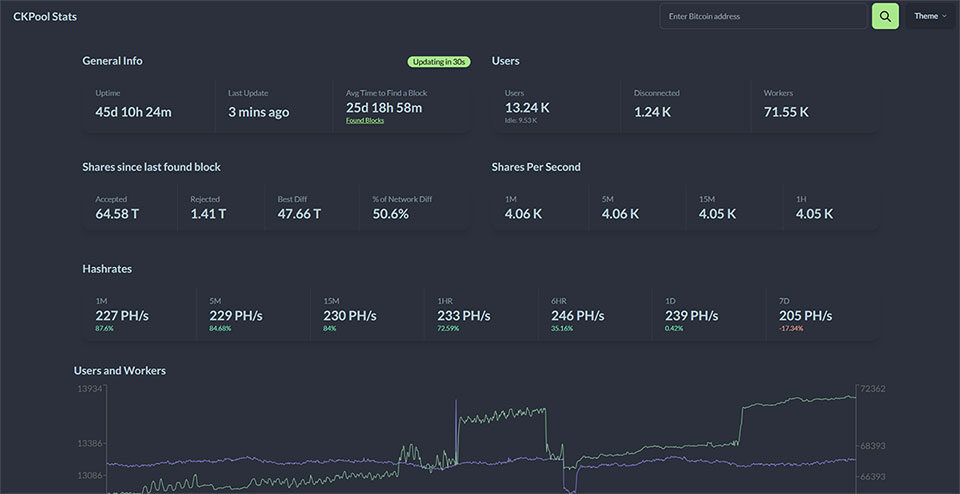The height and width of the screenshot is (494, 960).
Task: Click the Avg Time to Find a Block value
Action: 384,108
